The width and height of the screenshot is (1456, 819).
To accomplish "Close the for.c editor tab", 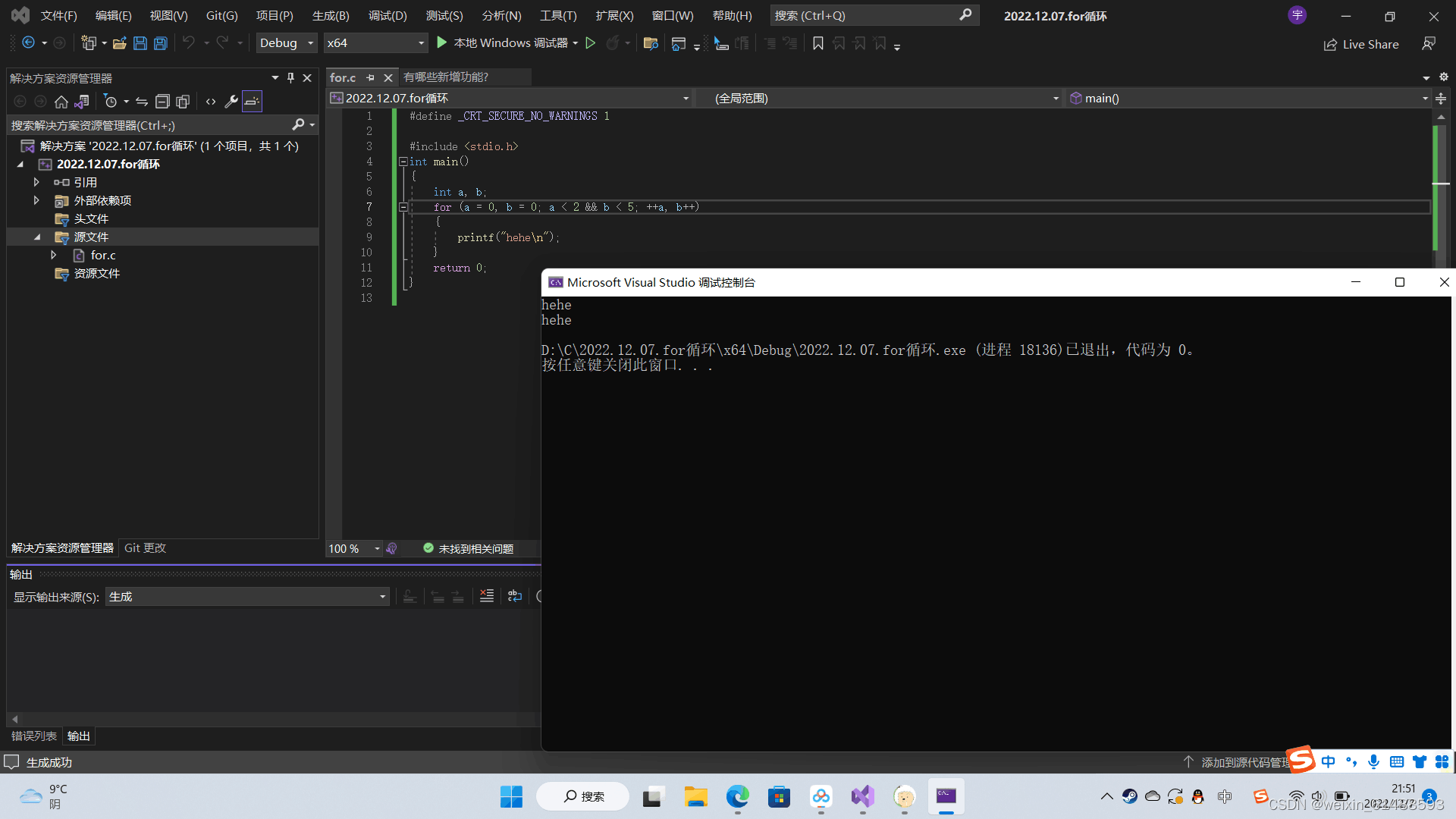I will (x=388, y=77).
